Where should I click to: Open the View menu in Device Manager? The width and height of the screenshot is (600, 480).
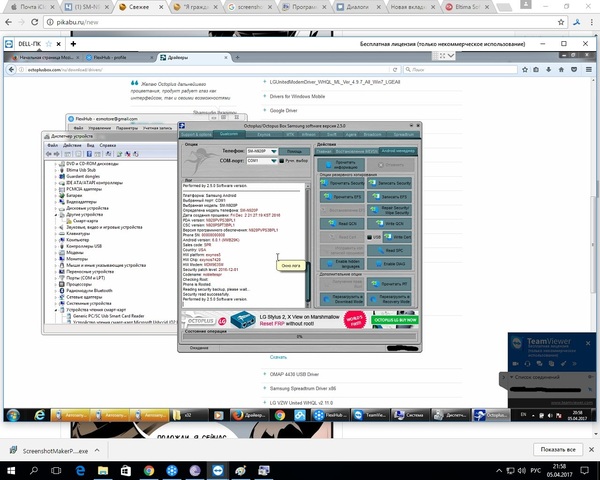point(90,145)
